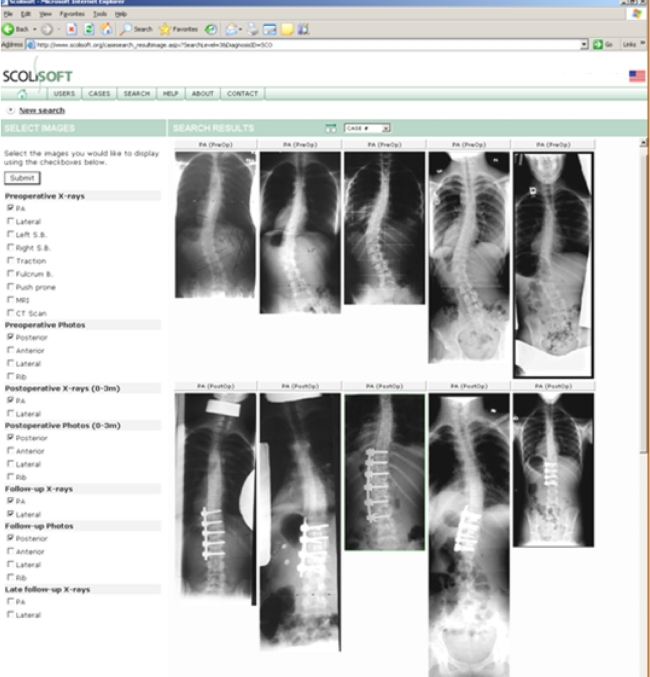Open the Mail icon dropdown arrow
Viewport: 650px width, 677px height.
pos(240,29)
